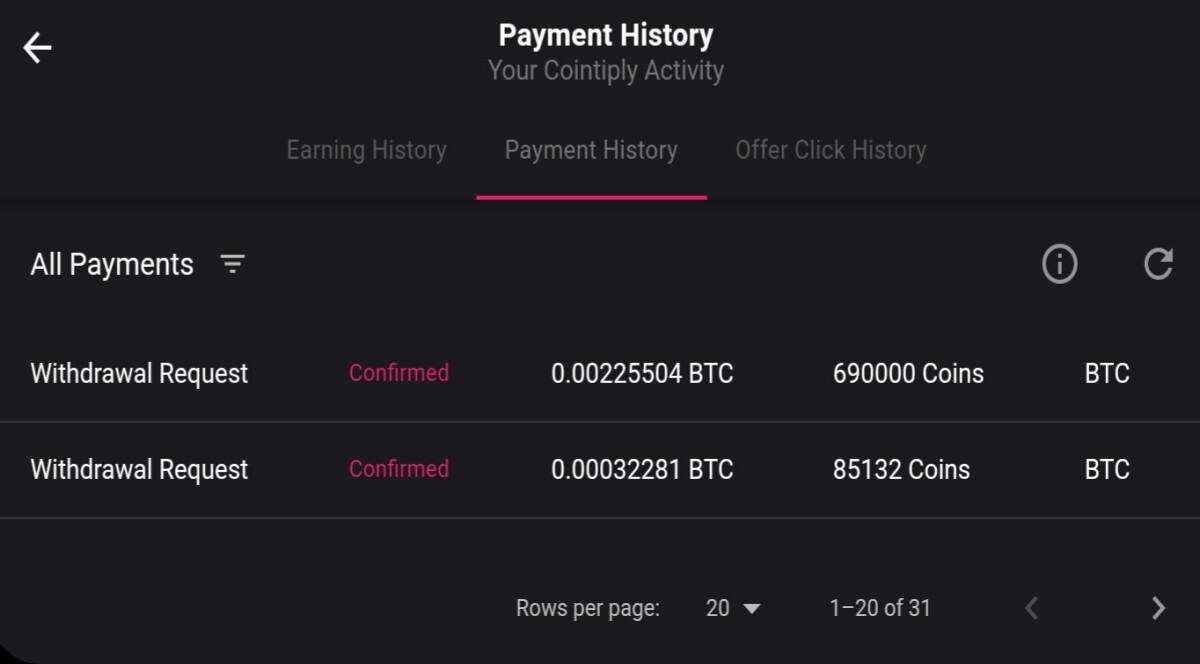Open the 690000 Coins withdrawal row
Viewport: 1200px width, 664px height.
pos(600,374)
